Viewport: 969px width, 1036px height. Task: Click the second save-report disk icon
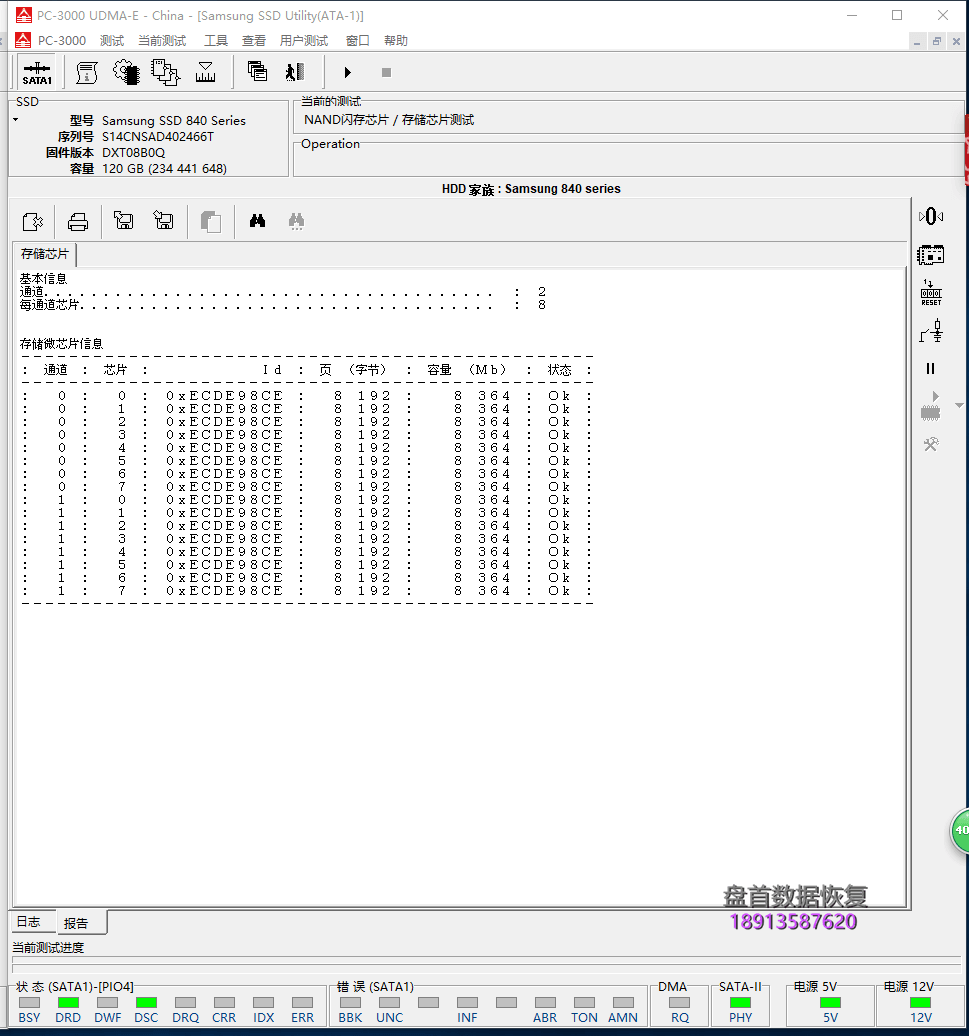pos(163,220)
